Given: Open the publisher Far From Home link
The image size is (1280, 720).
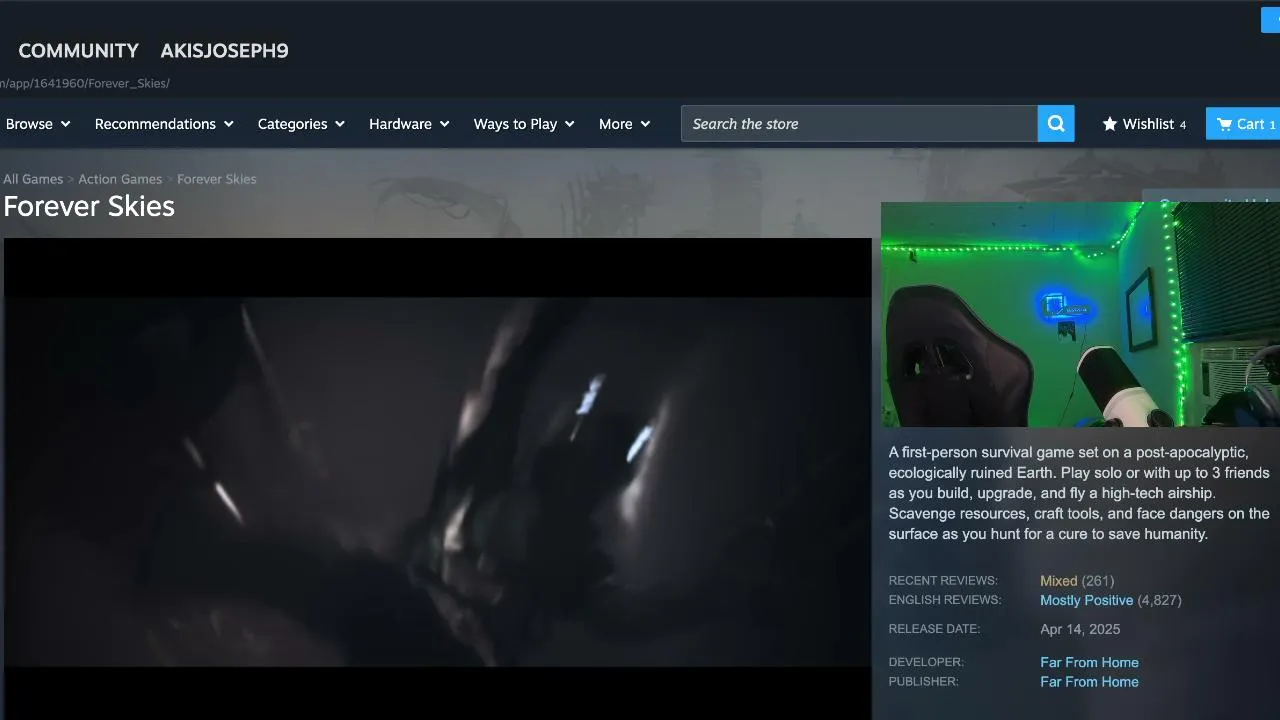Looking at the screenshot, I should (1089, 682).
